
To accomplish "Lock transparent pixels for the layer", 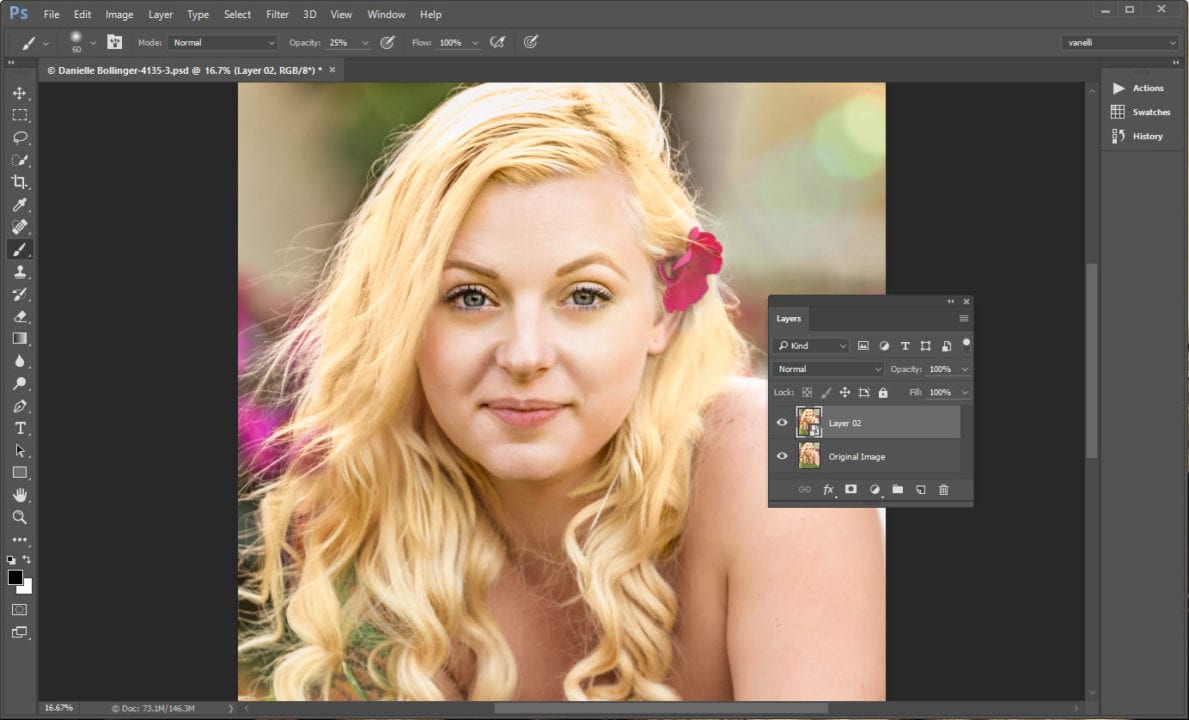I will pos(807,392).
